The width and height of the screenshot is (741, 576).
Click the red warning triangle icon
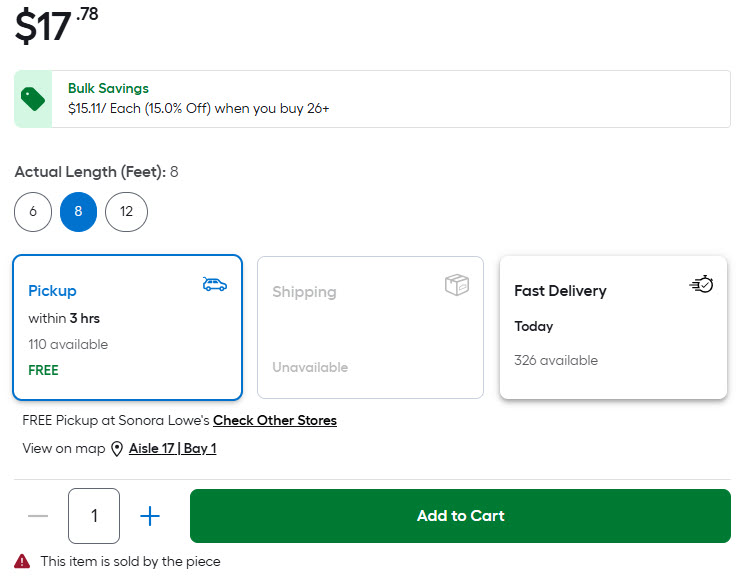click(x=22, y=561)
